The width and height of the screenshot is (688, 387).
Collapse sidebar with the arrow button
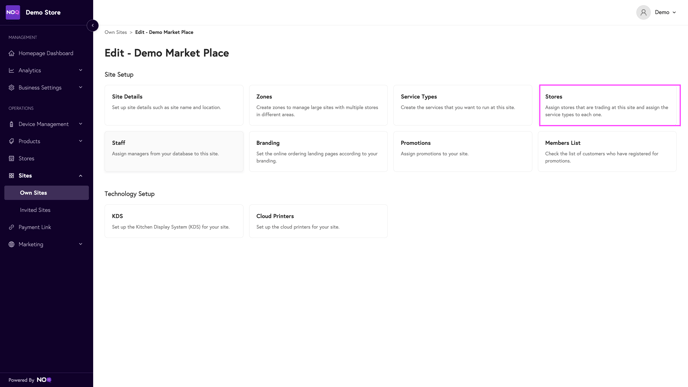tap(93, 25)
